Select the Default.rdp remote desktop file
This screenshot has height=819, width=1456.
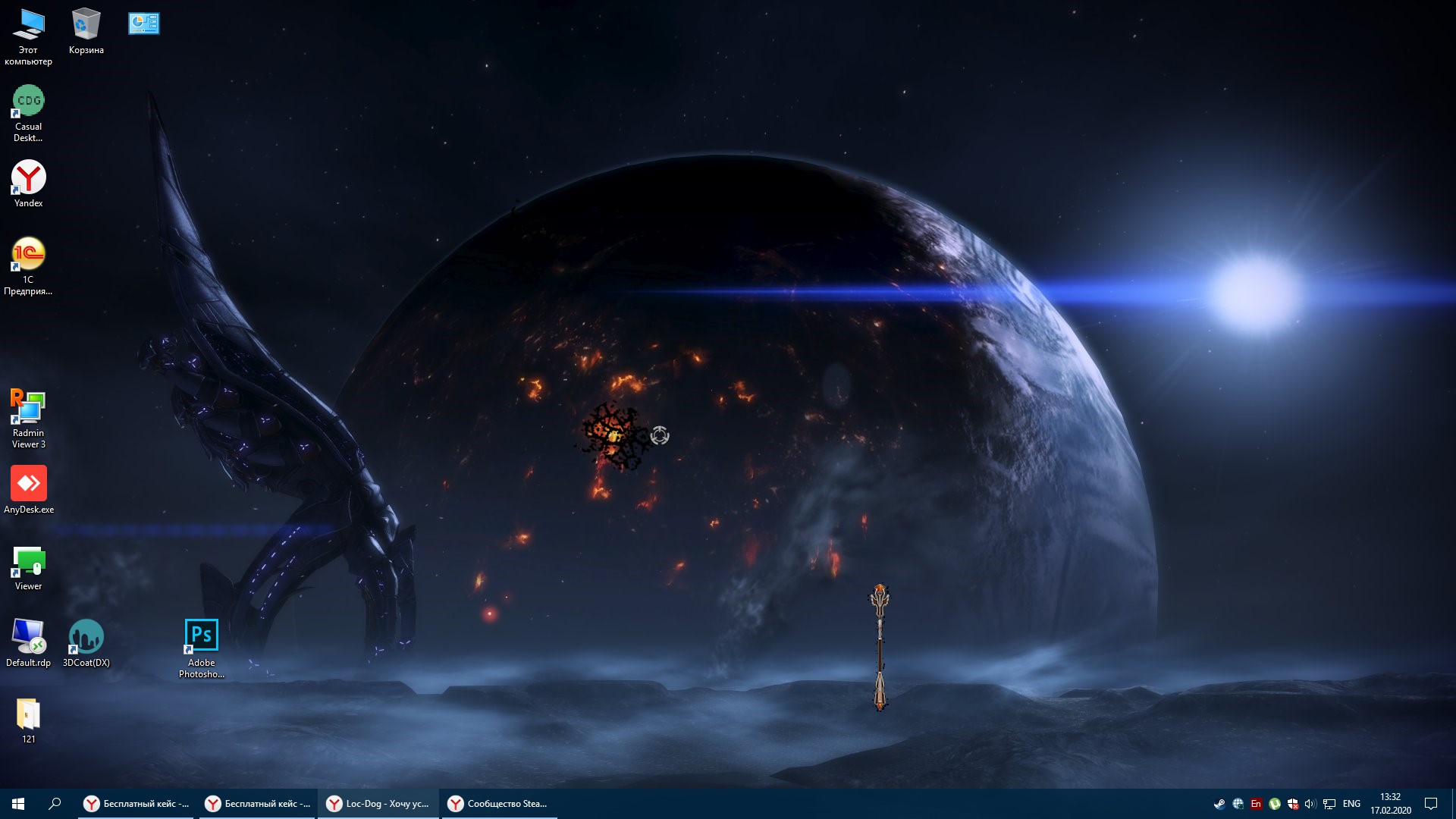pos(29,643)
